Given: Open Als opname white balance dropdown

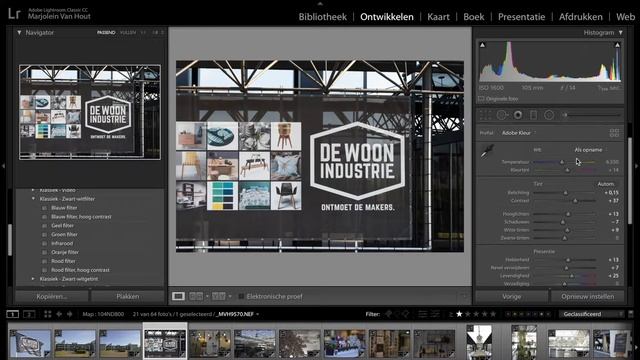Looking at the screenshot, I should click(590, 150).
